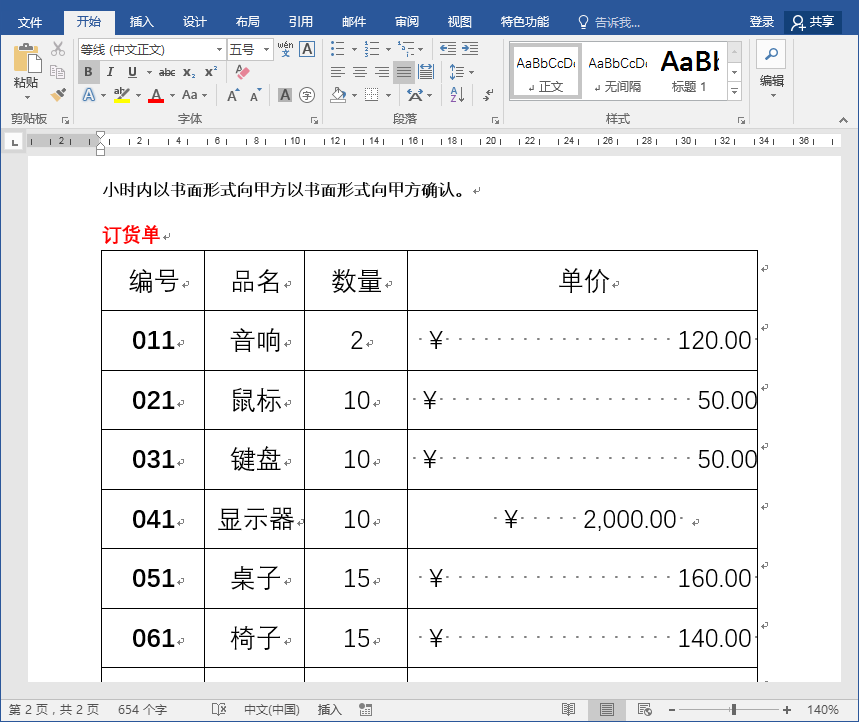Click the Copy icon on the clipboard group
The image size is (859, 722).
56,68
